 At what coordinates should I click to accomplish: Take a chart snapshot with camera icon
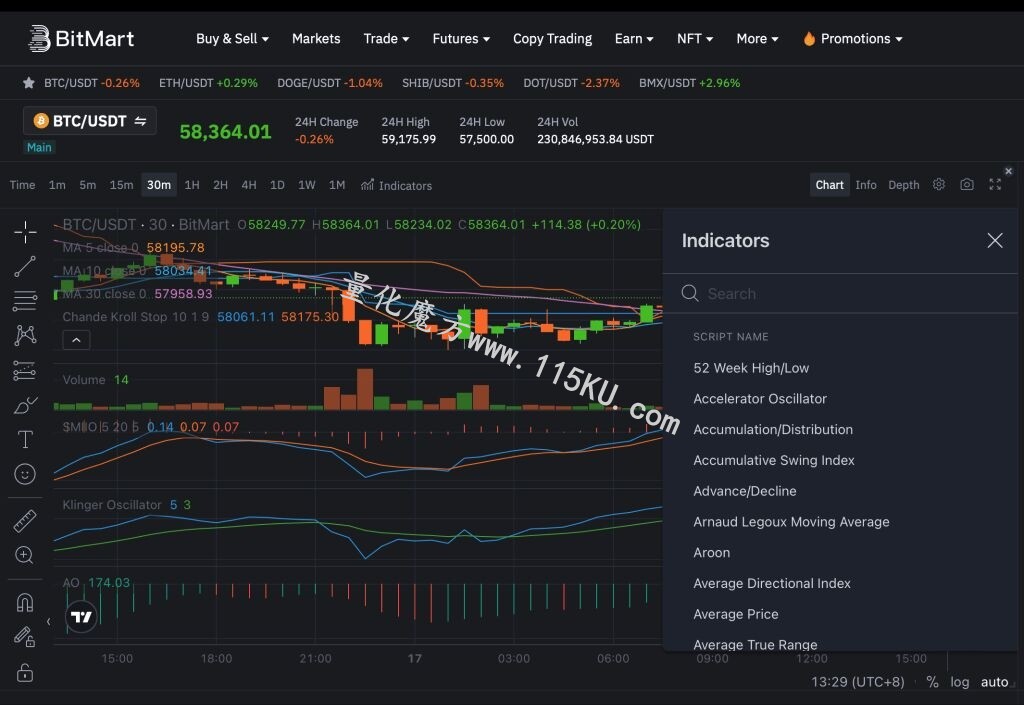click(x=967, y=185)
